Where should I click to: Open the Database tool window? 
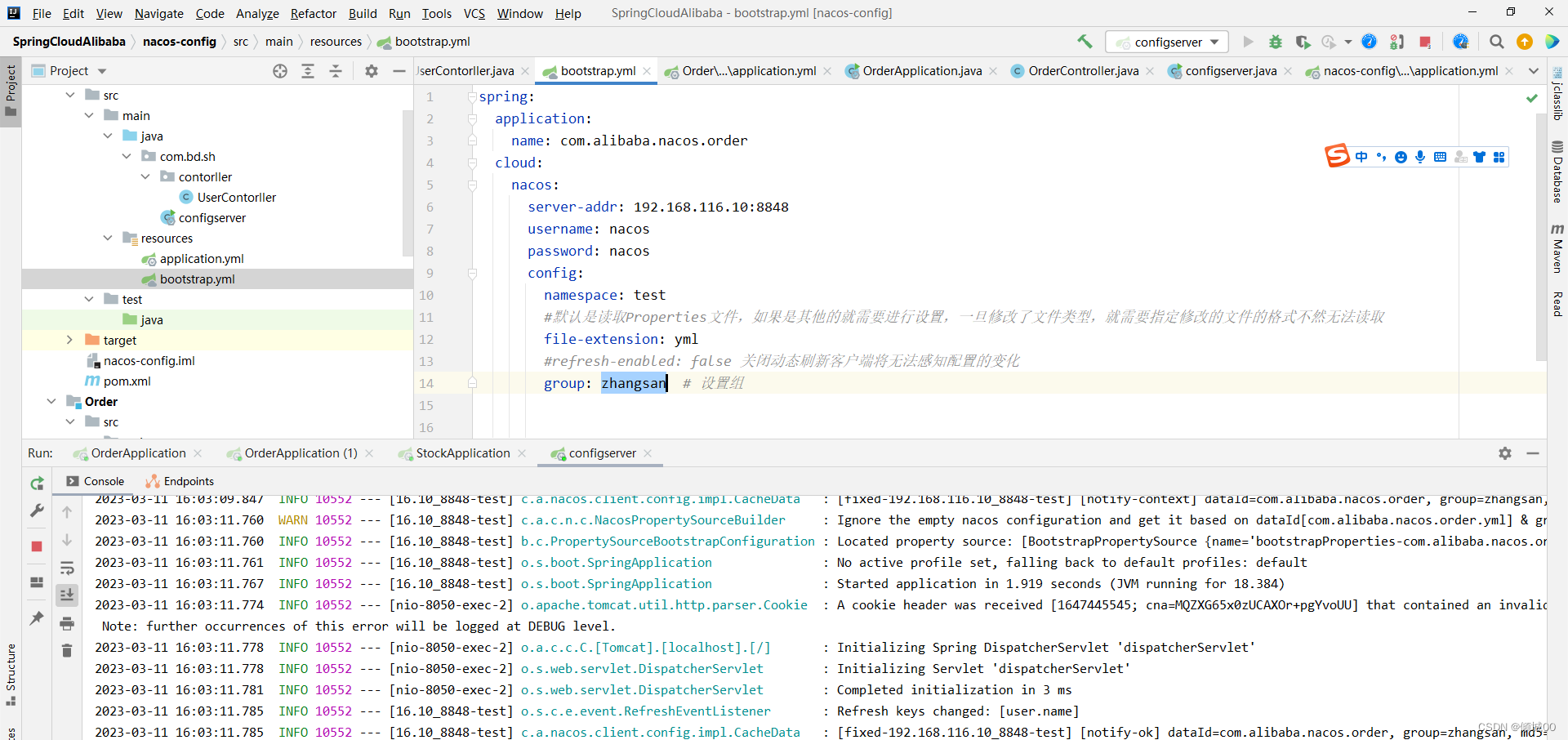[1557, 172]
